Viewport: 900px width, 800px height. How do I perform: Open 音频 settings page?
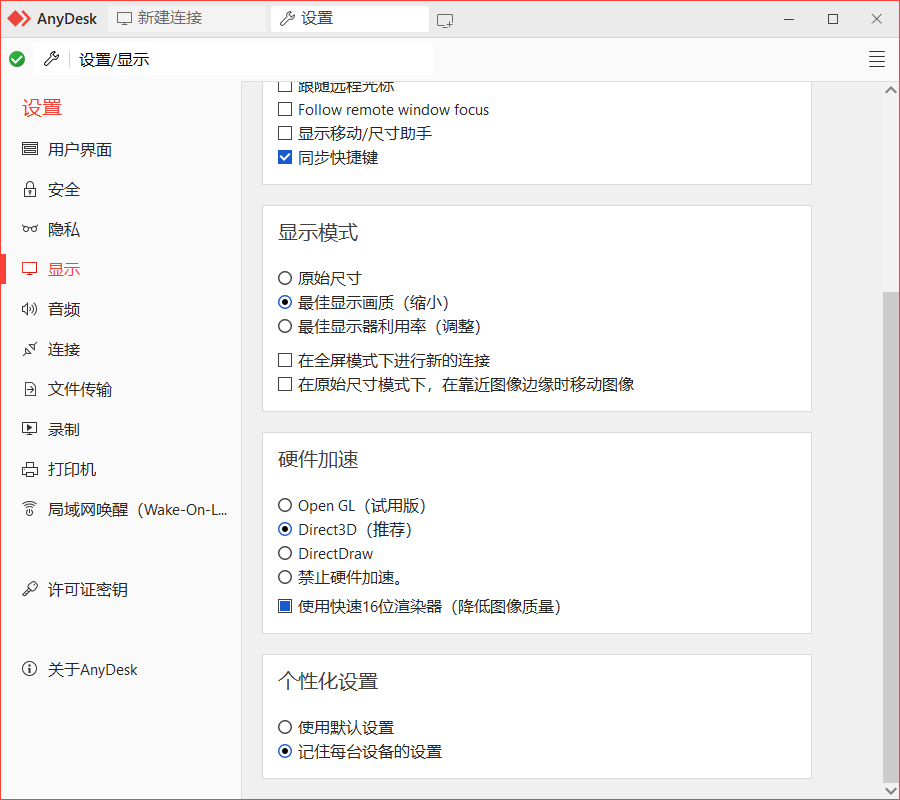click(64, 309)
